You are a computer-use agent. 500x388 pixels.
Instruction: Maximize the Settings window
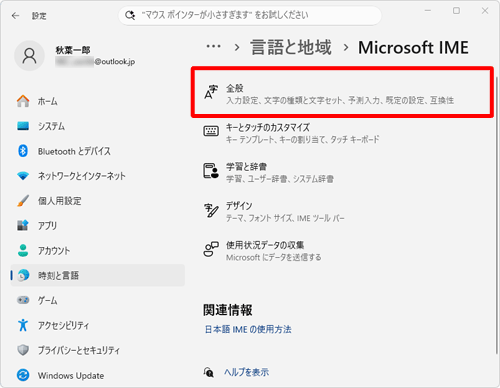[456, 11]
